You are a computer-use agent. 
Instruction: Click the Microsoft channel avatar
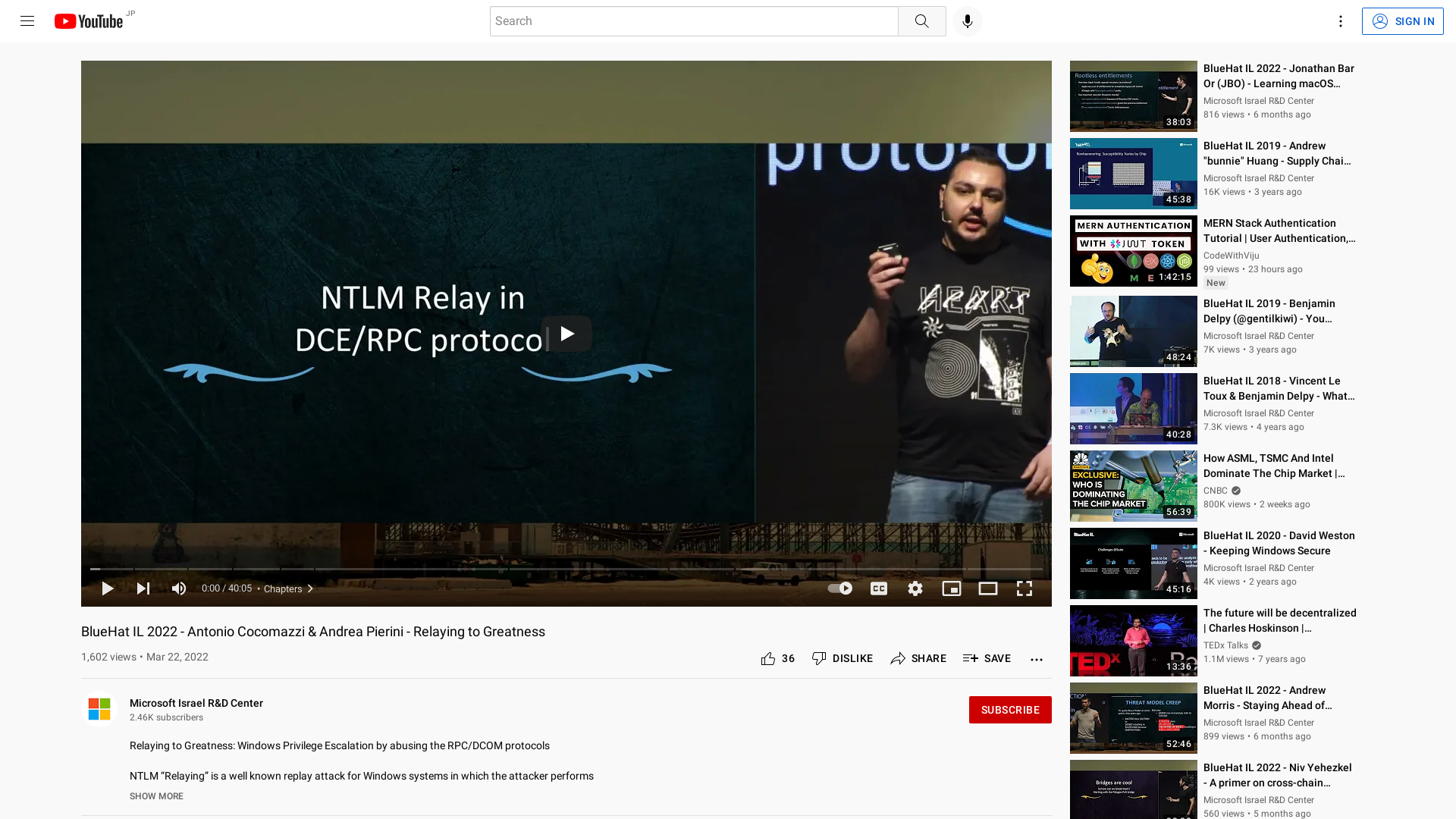coord(99,709)
